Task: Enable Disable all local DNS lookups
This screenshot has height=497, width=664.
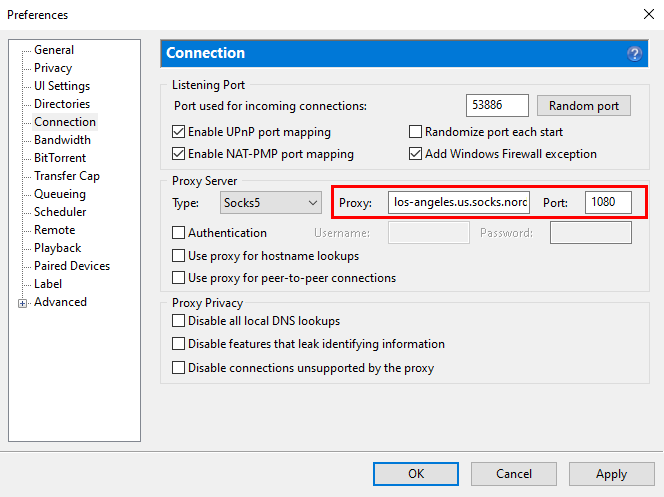Action: [179, 321]
